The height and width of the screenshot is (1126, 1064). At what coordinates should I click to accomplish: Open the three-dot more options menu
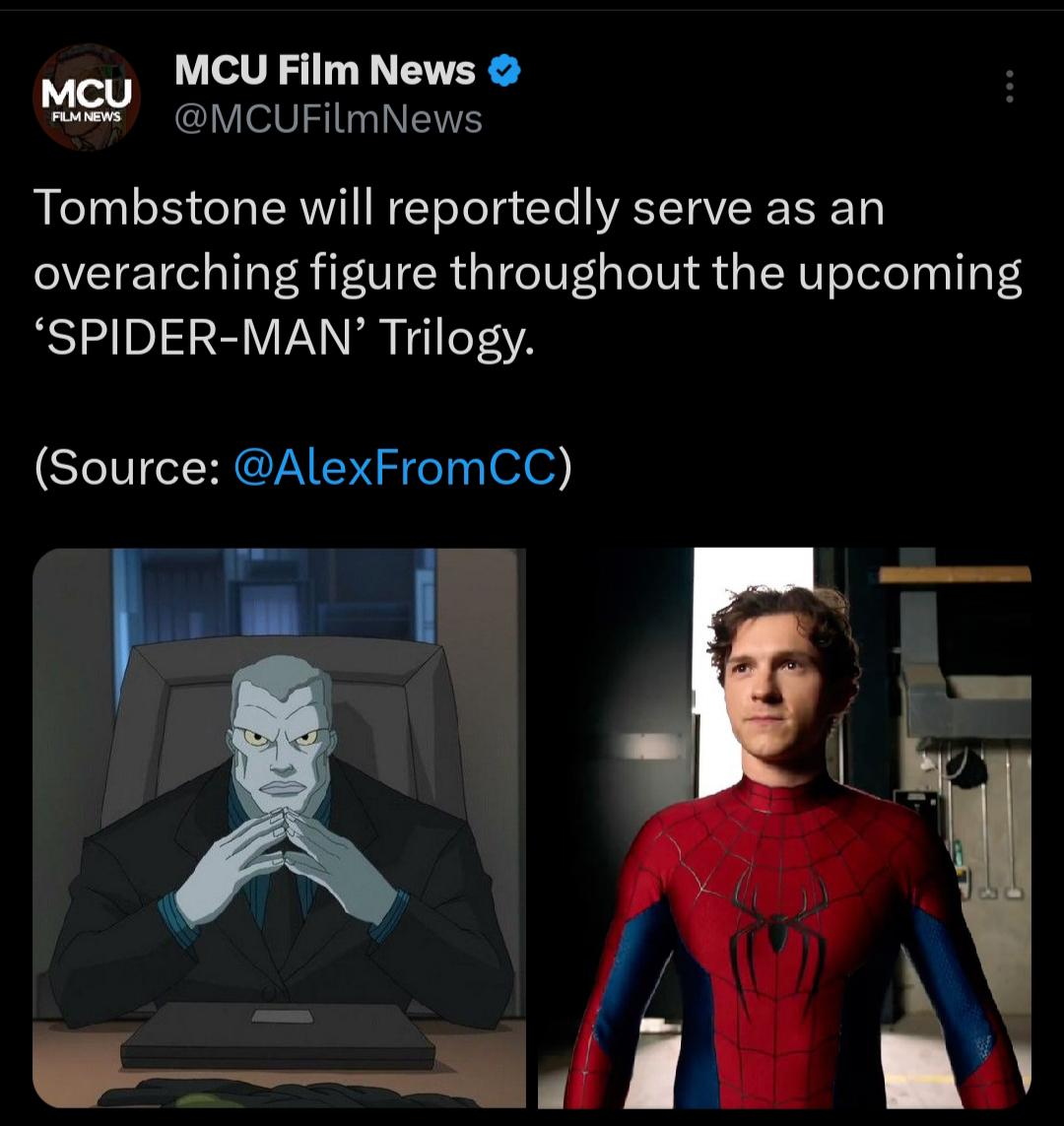coord(1010,86)
